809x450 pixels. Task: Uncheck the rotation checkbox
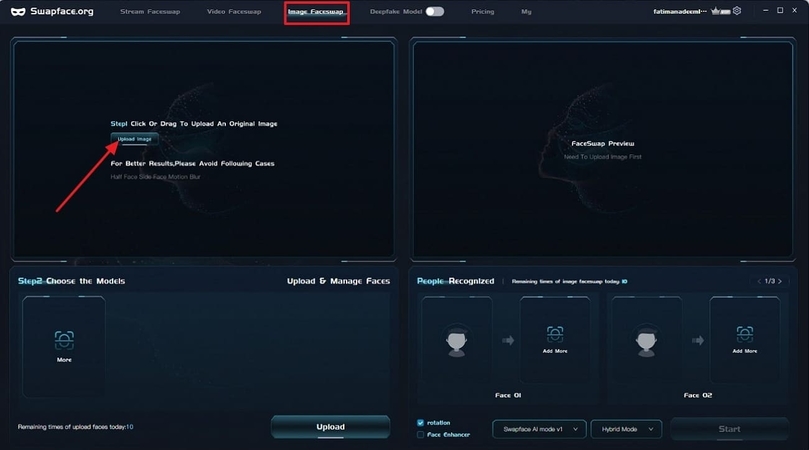(420, 423)
